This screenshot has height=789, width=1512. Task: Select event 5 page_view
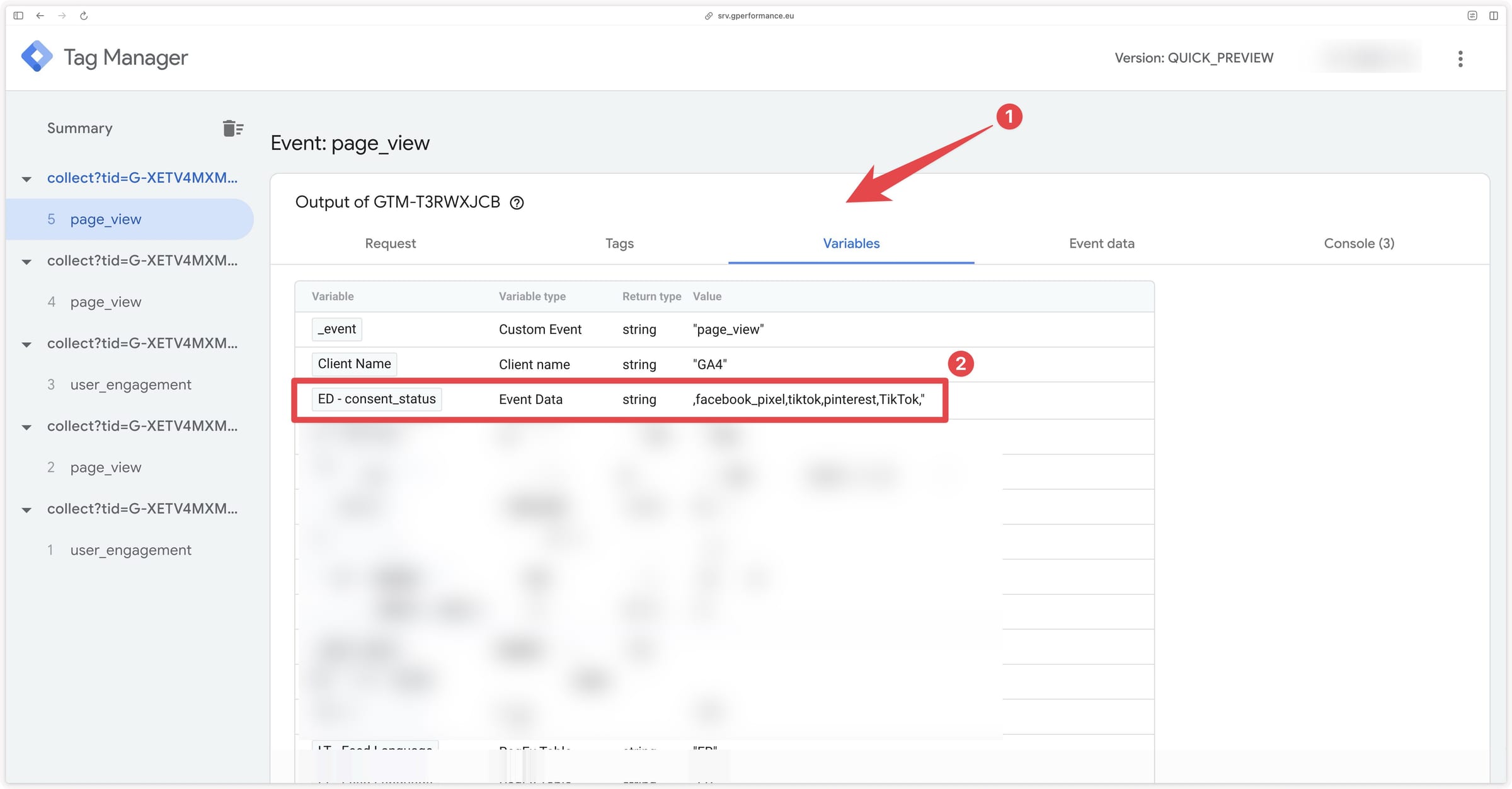130,219
